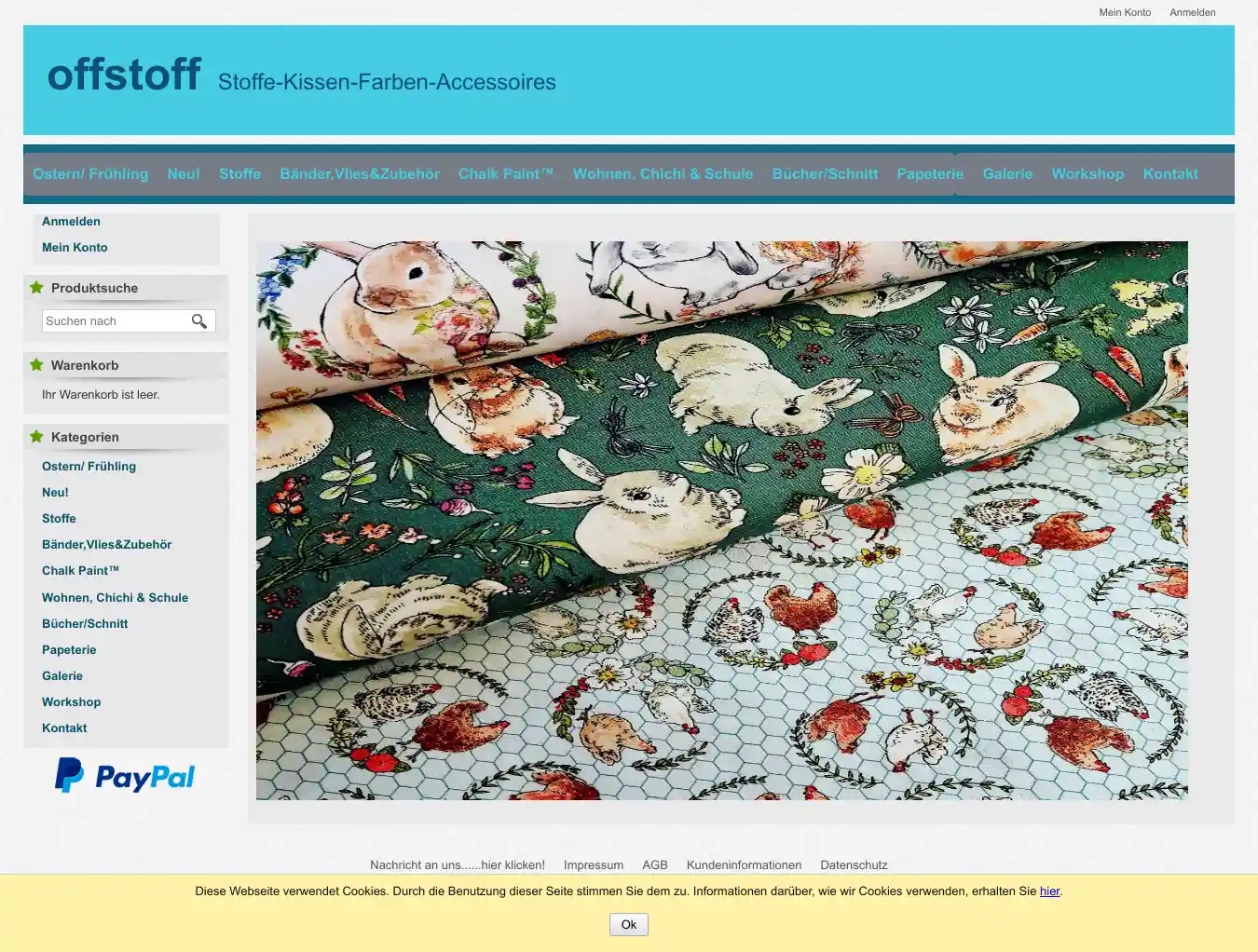Screen dimensions: 1258x952
Task: Open the Impressum footer link
Action: [593, 865]
